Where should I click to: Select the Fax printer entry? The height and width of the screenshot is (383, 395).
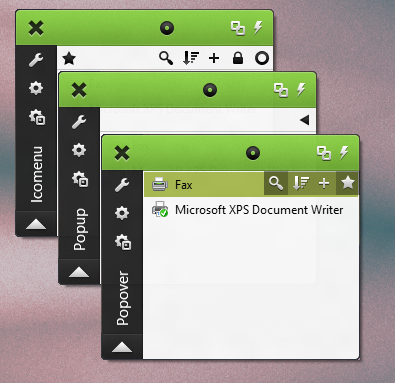(251, 184)
